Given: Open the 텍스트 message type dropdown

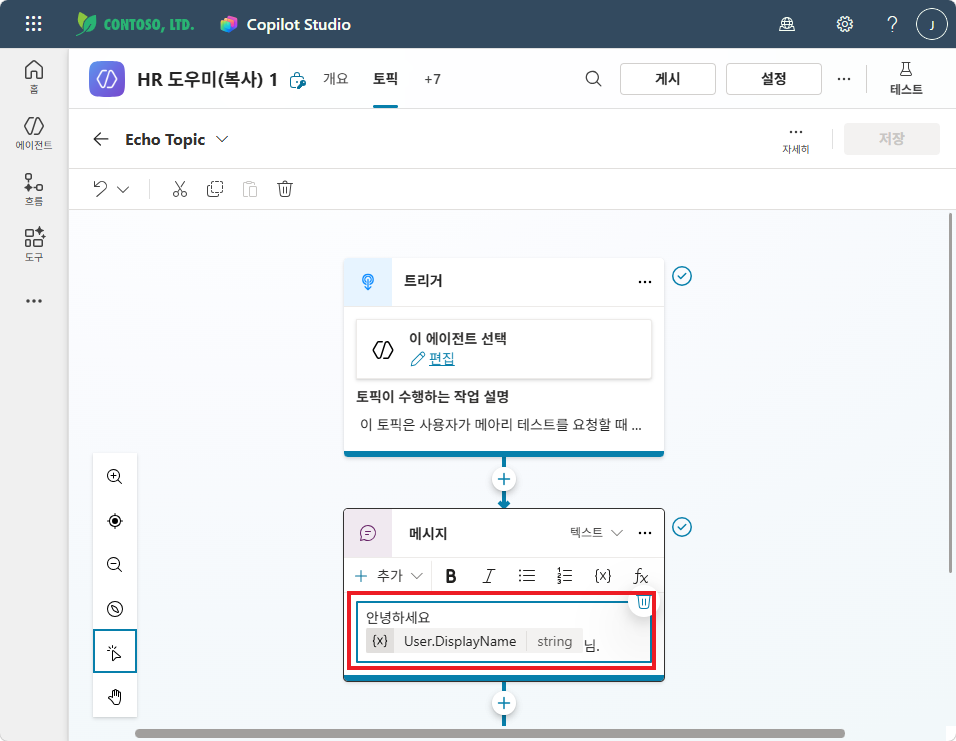Looking at the screenshot, I should [x=596, y=532].
